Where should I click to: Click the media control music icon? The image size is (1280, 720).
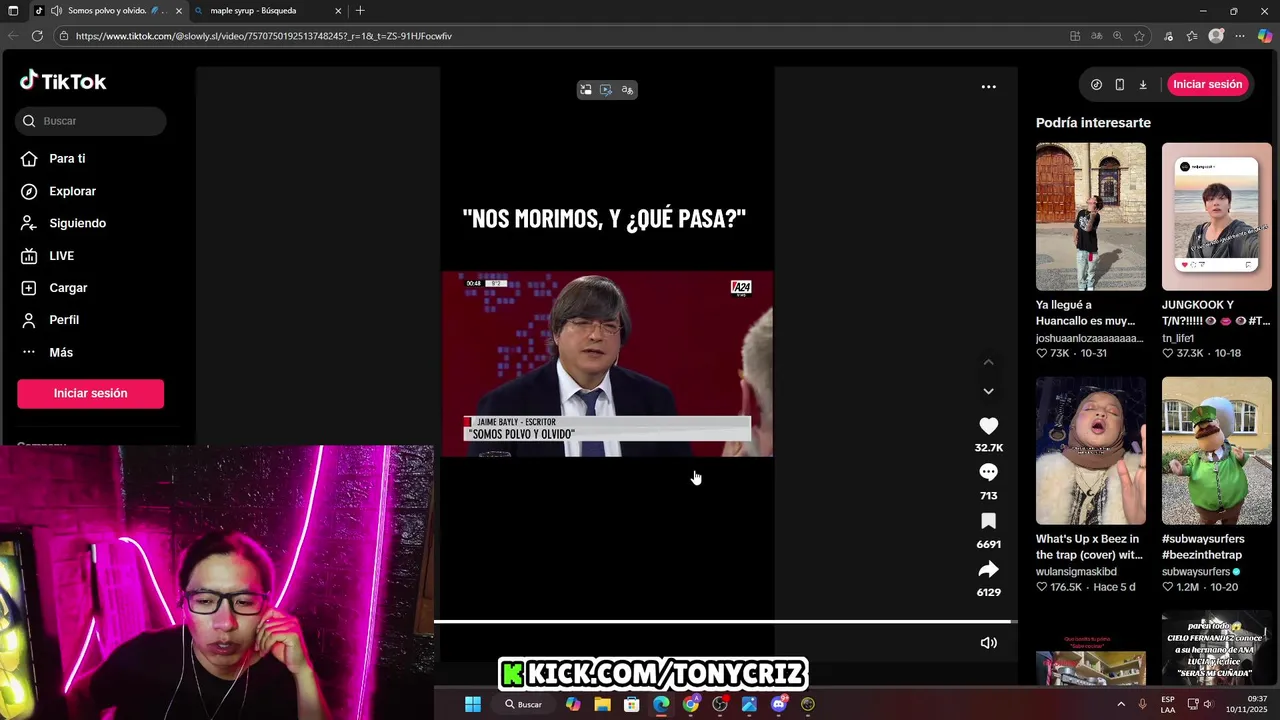pos(1168,36)
